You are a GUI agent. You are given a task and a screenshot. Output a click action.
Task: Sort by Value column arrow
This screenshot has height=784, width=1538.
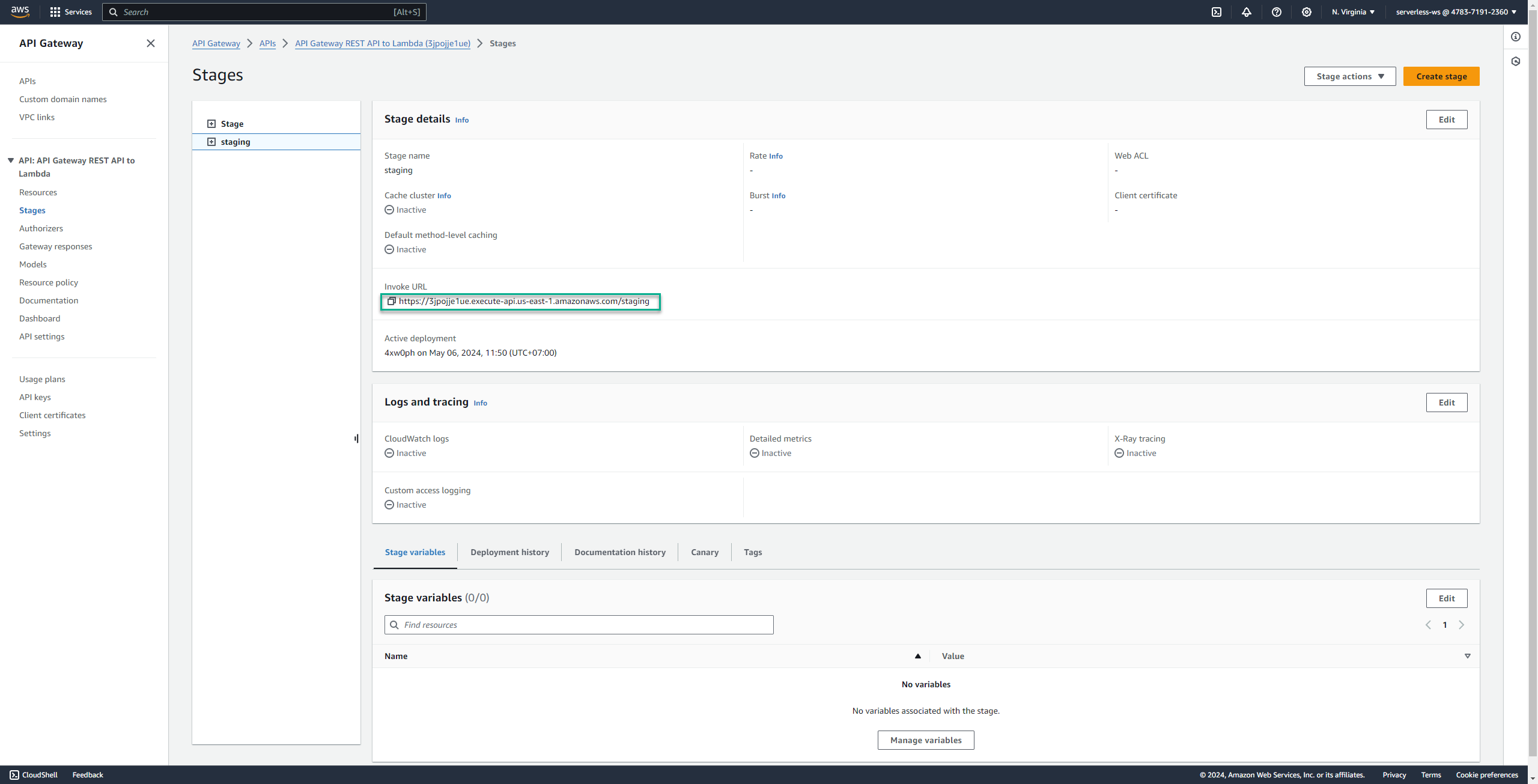(1468, 656)
